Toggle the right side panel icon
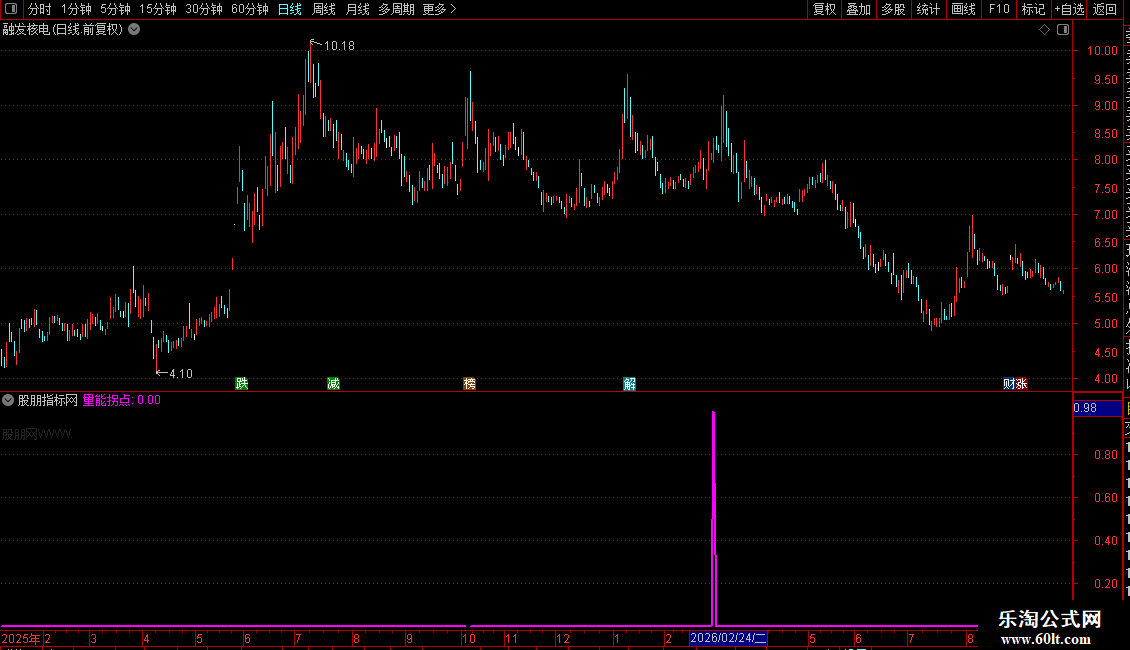The image size is (1130, 650). pyautogui.click(x=1063, y=30)
